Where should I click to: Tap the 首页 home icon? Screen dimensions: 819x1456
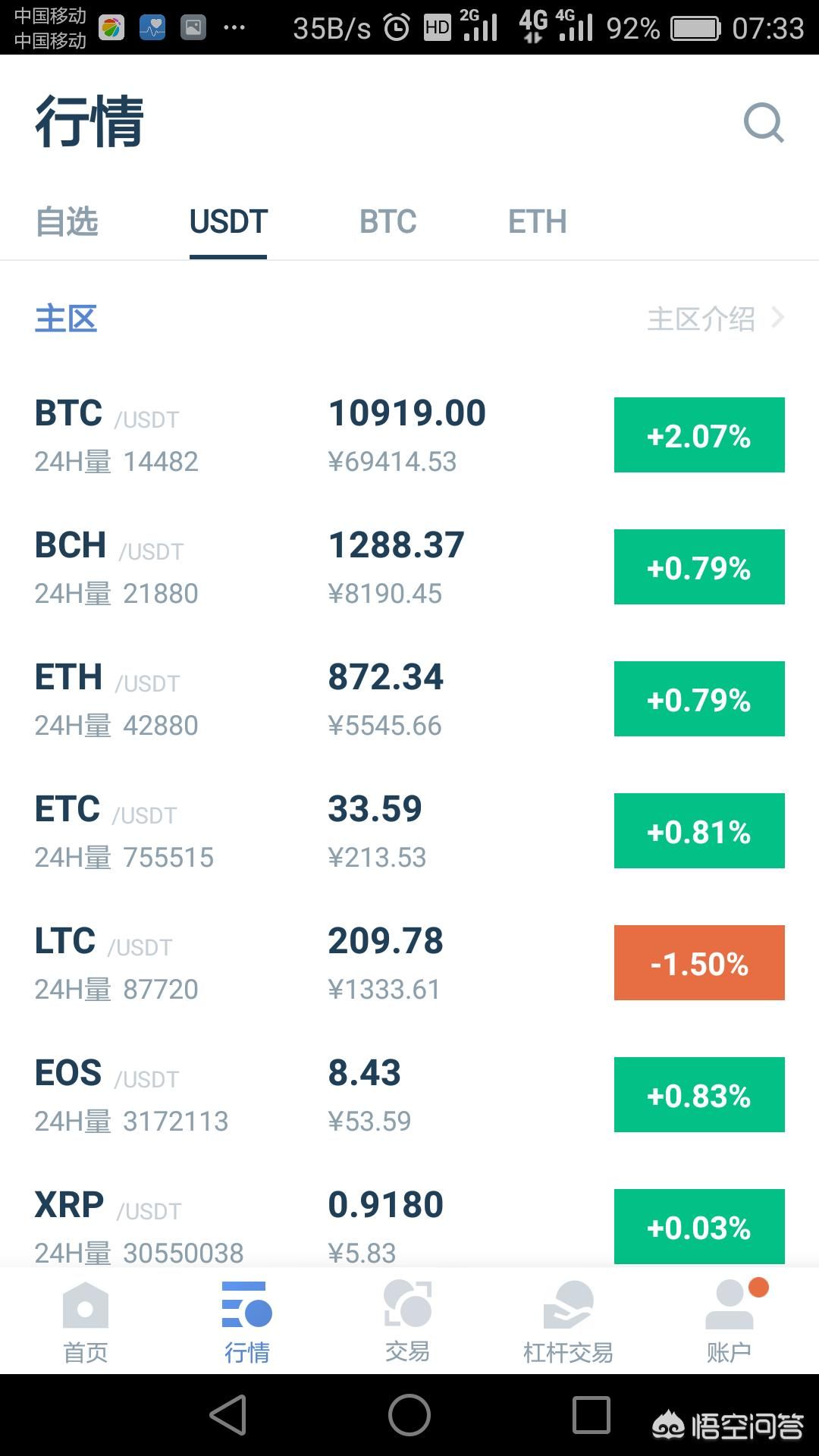point(86,1305)
